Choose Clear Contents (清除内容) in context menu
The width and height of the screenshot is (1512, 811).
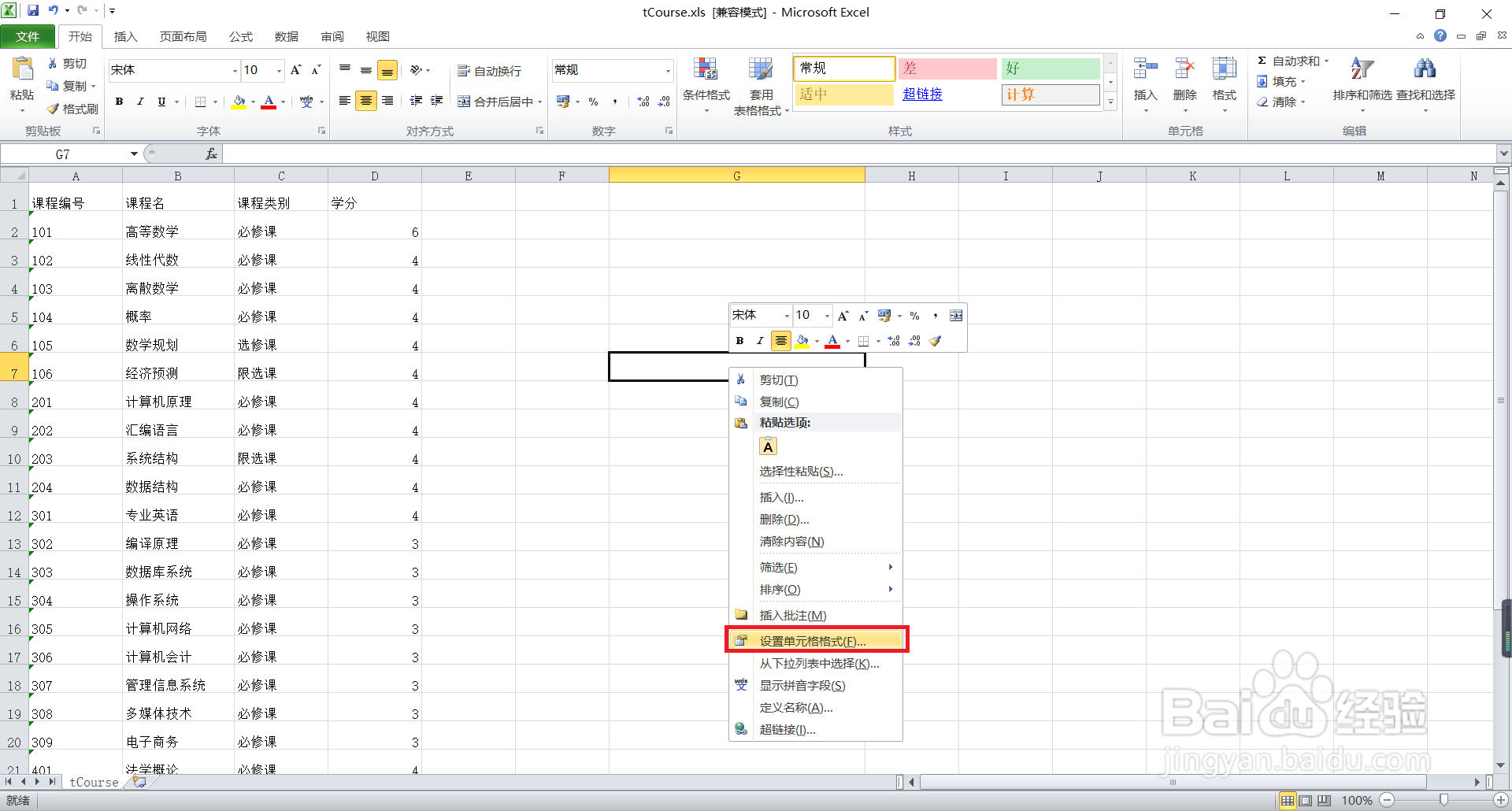click(816, 542)
